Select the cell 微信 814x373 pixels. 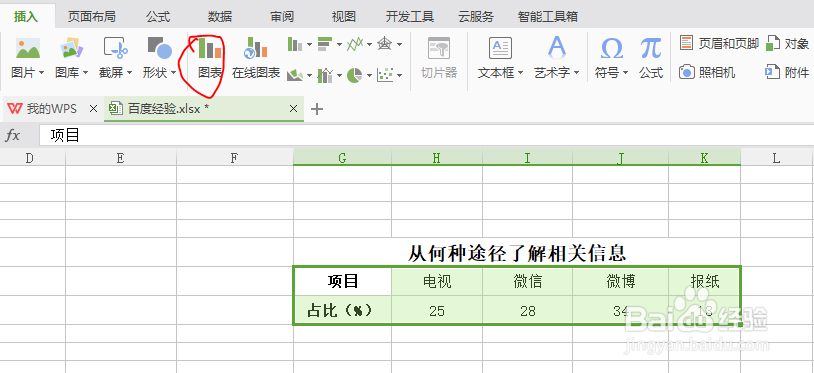pyautogui.click(x=527, y=281)
